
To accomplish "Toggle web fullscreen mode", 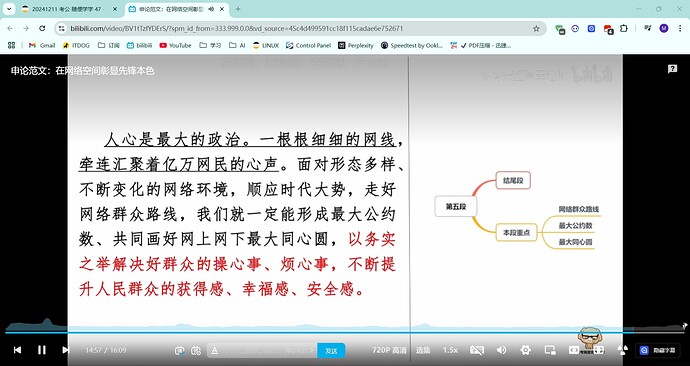I will 598,350.
